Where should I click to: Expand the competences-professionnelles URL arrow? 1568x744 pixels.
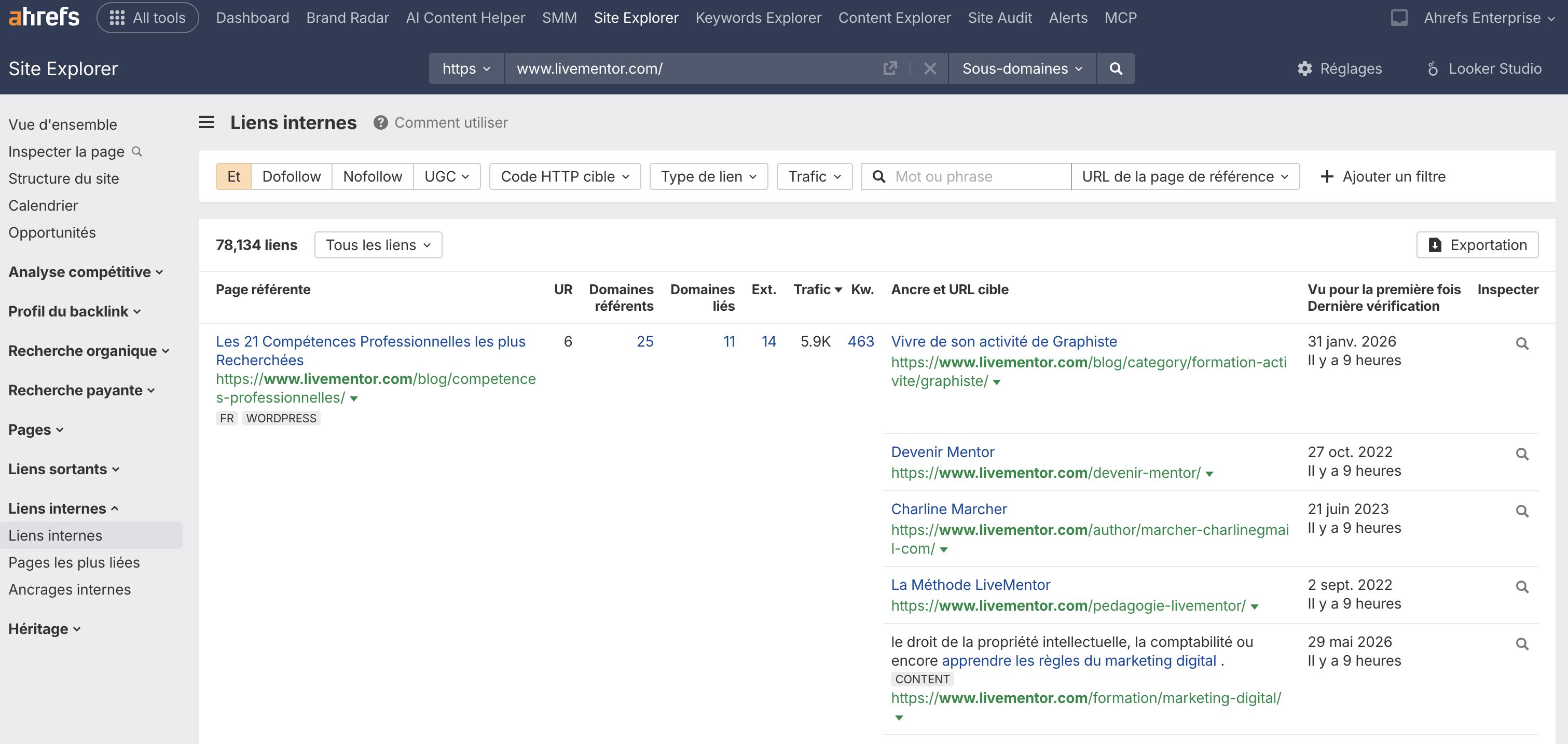click(x=354, y=399)
